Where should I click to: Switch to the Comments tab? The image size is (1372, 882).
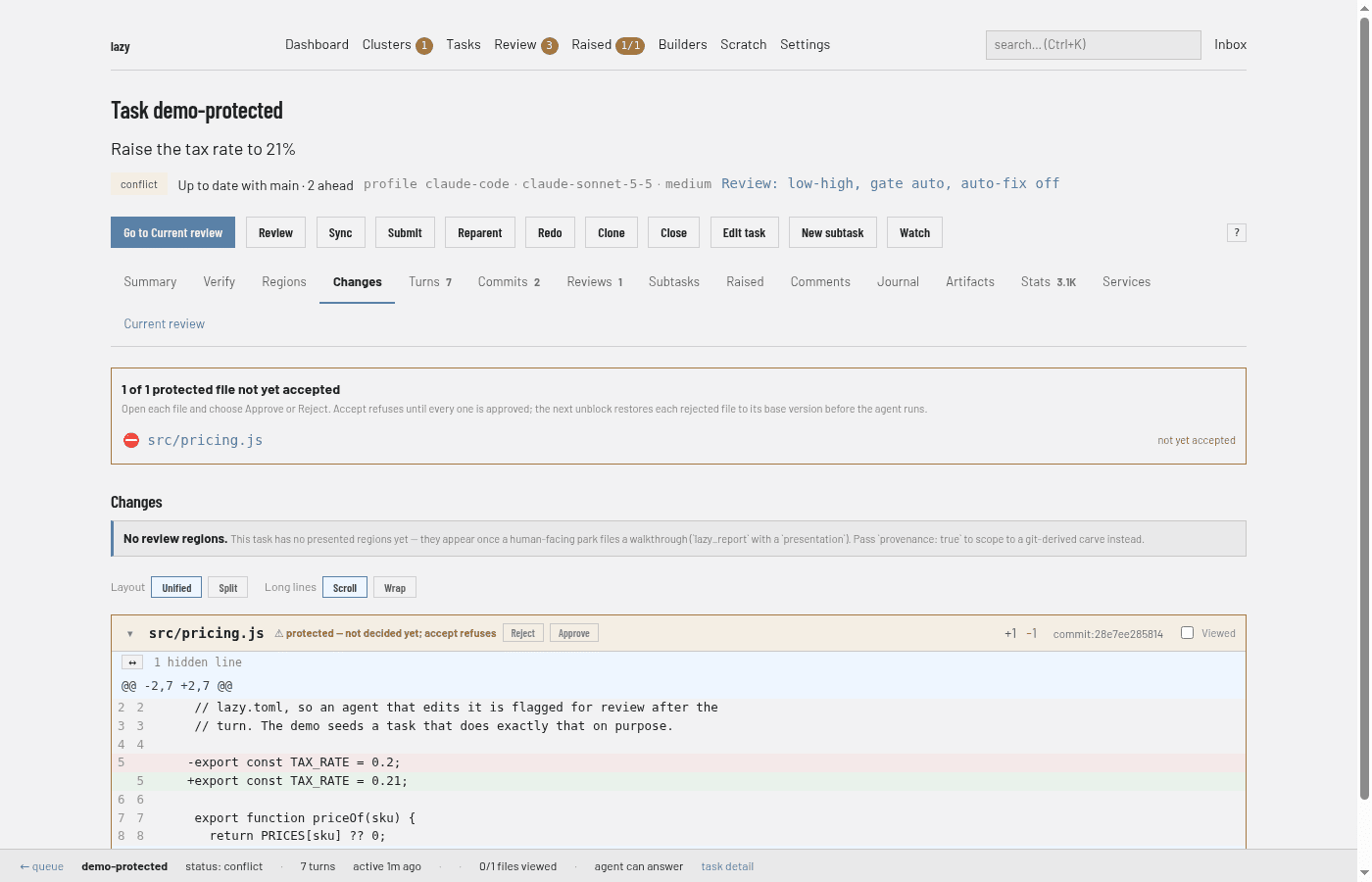820,282
